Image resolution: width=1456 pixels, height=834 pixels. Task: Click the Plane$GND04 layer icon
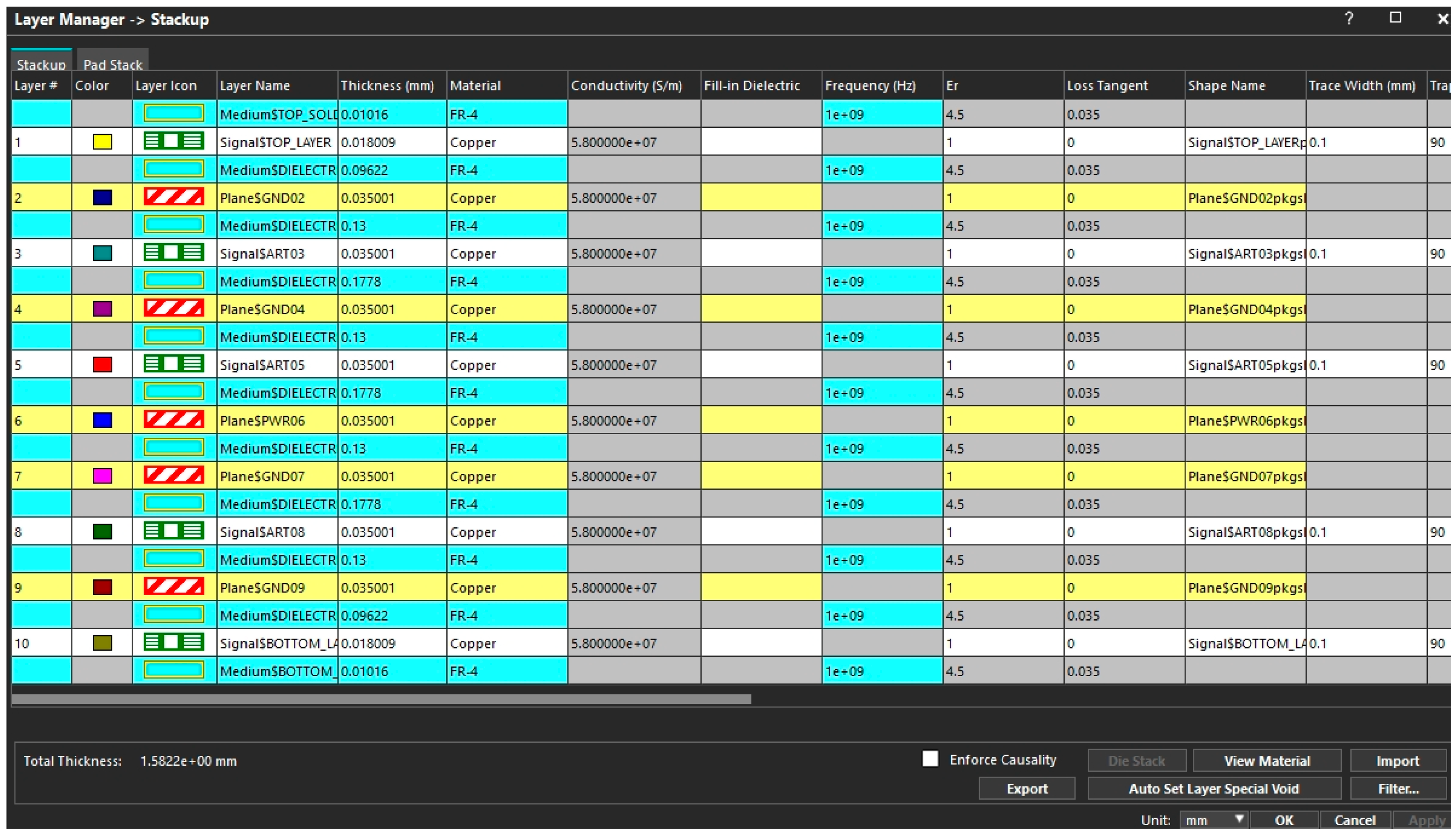pyautogui.click(x=174, y=308)
